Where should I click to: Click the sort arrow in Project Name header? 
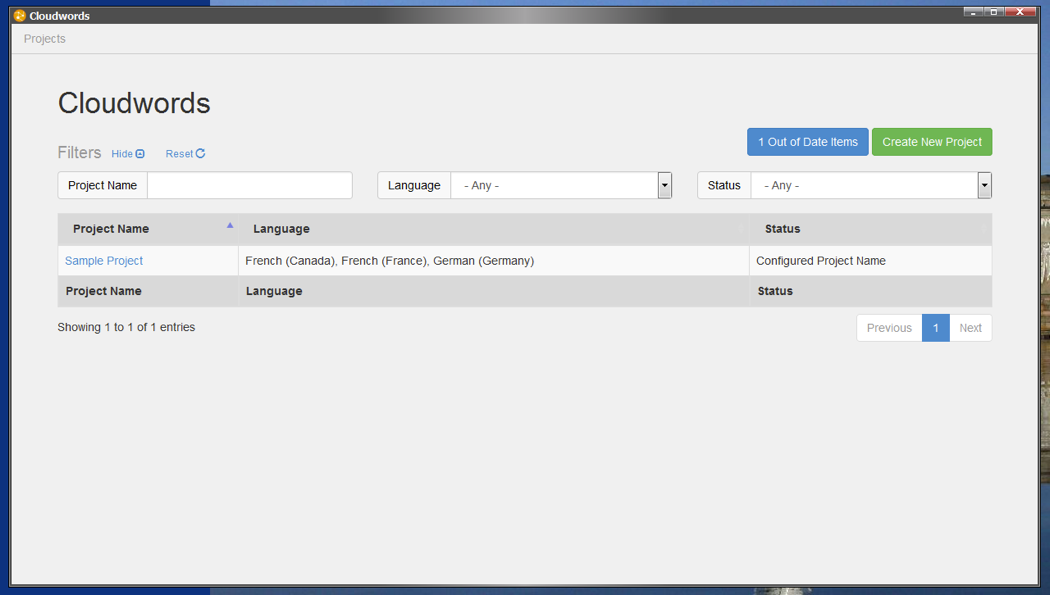tap(230, 226)
